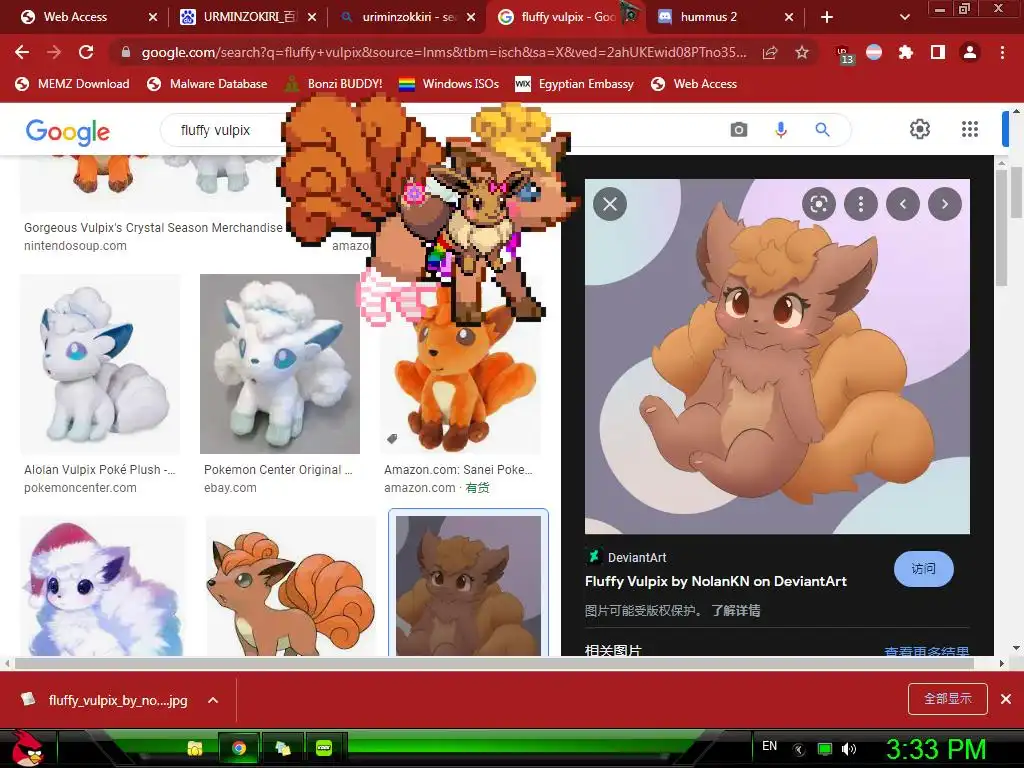Search by image with the camera icon
Viewport: 1024px width, 768px height.
tap(739, 129)
